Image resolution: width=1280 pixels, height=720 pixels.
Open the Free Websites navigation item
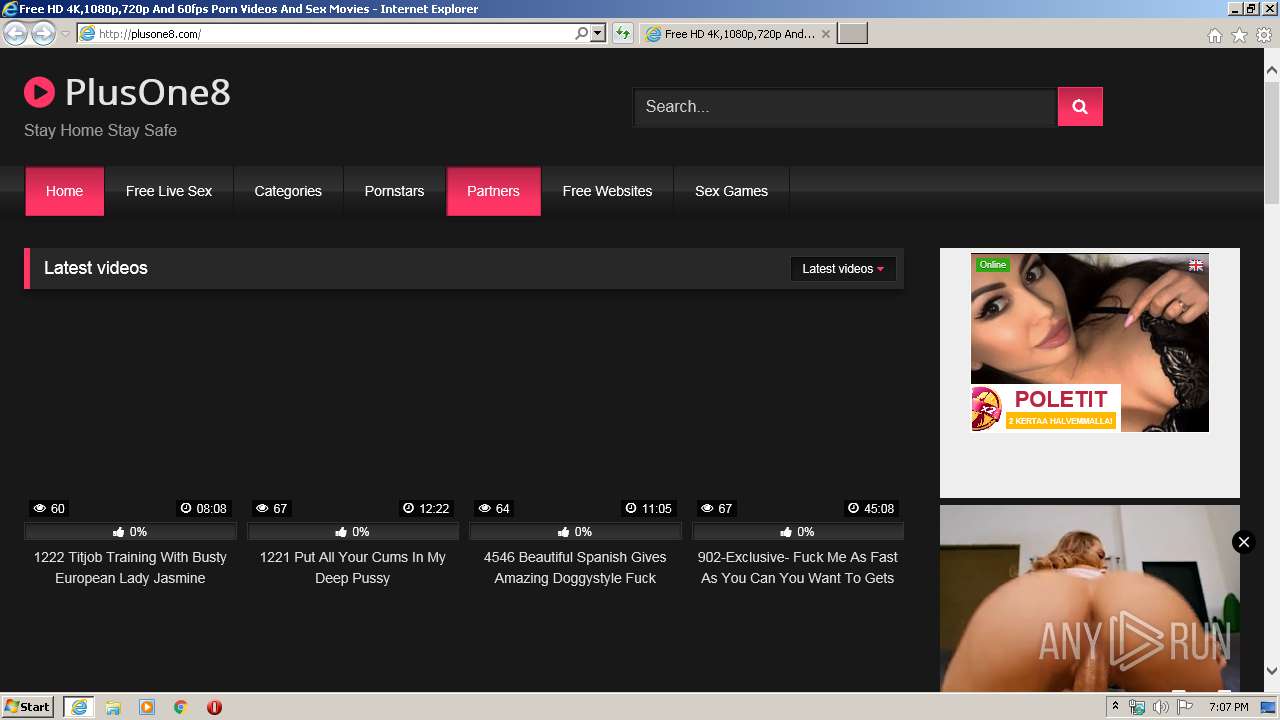[607, 191]
